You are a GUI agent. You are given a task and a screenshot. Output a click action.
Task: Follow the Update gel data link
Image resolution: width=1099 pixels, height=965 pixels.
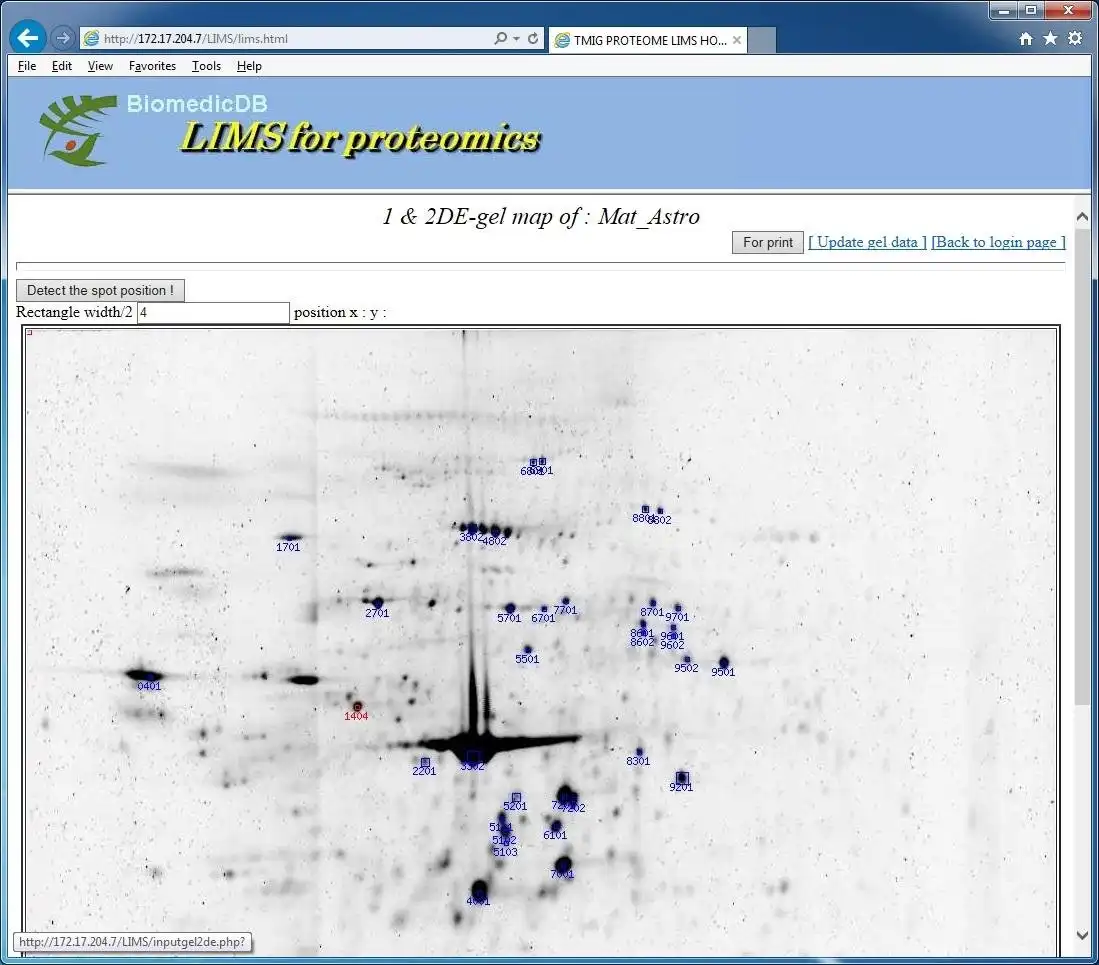(867, 242)
